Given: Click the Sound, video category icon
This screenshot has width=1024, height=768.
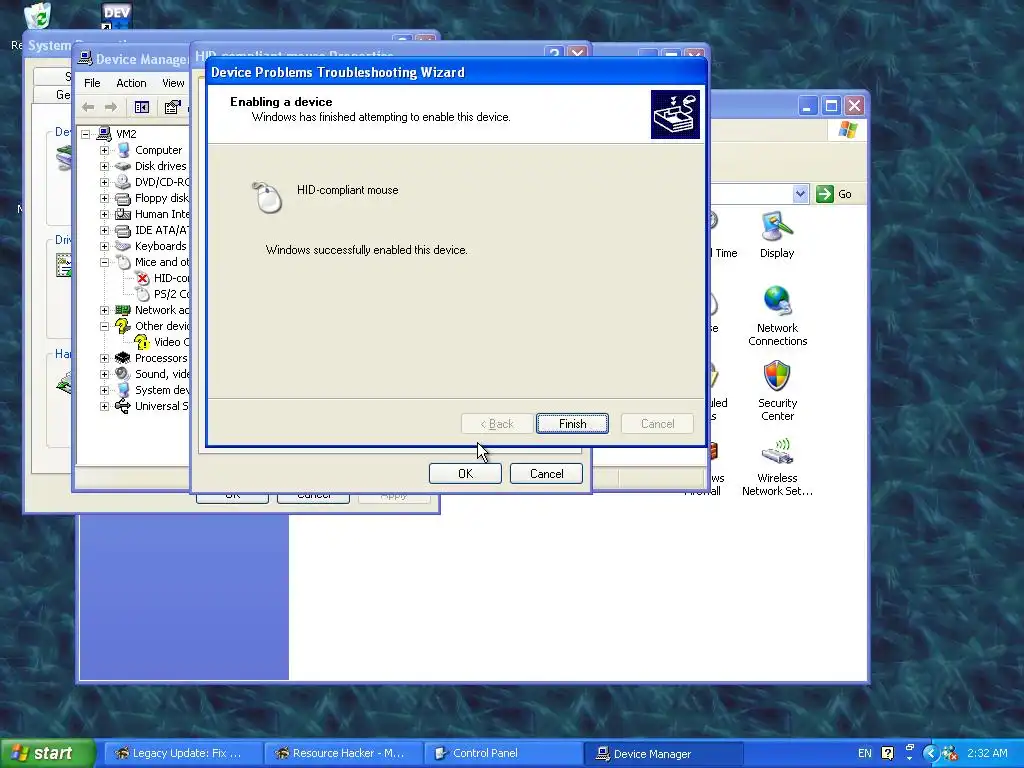Looking at the screenshot, I should pos(123,374).
